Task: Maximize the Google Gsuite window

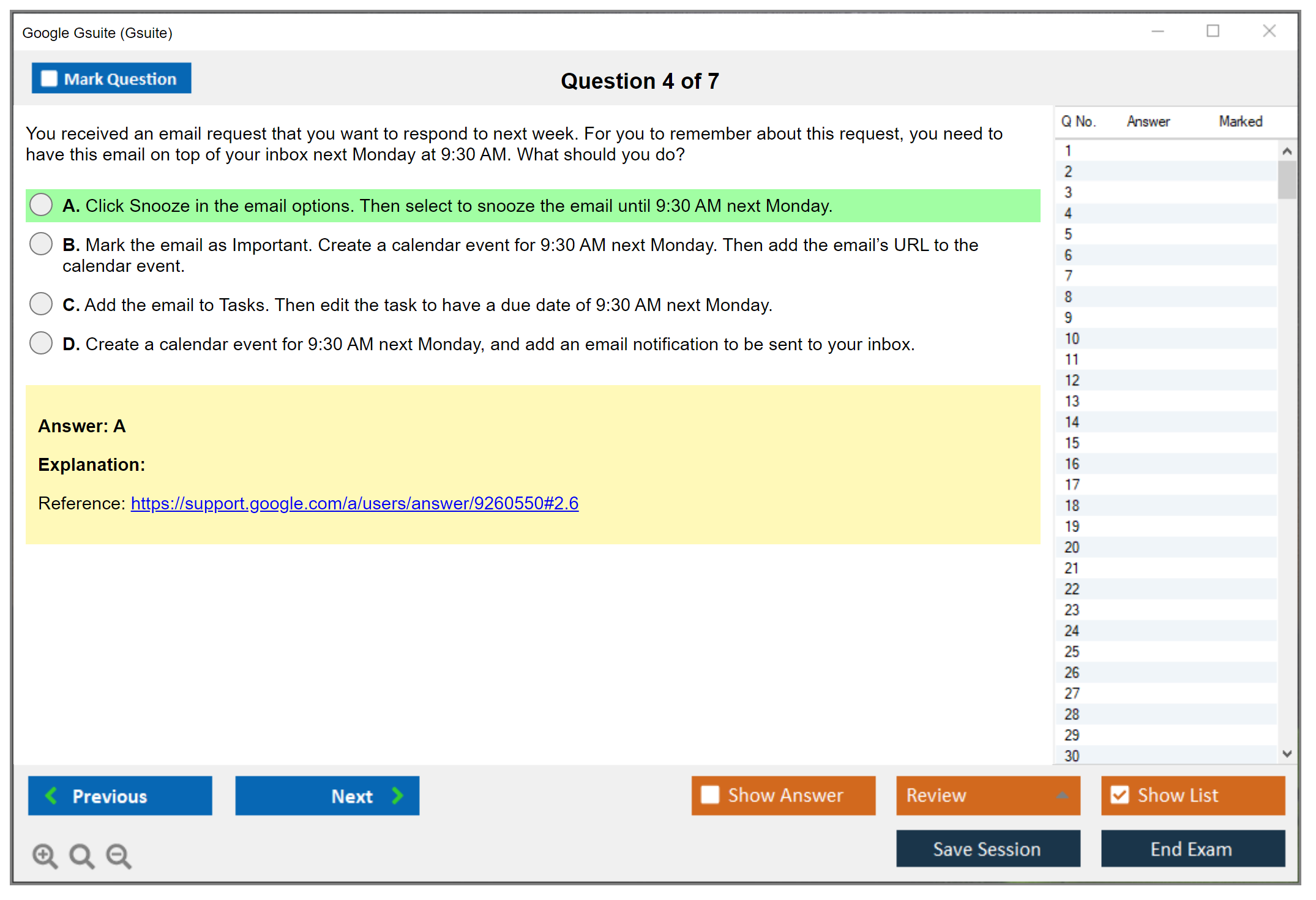Action: (1213, 31)
